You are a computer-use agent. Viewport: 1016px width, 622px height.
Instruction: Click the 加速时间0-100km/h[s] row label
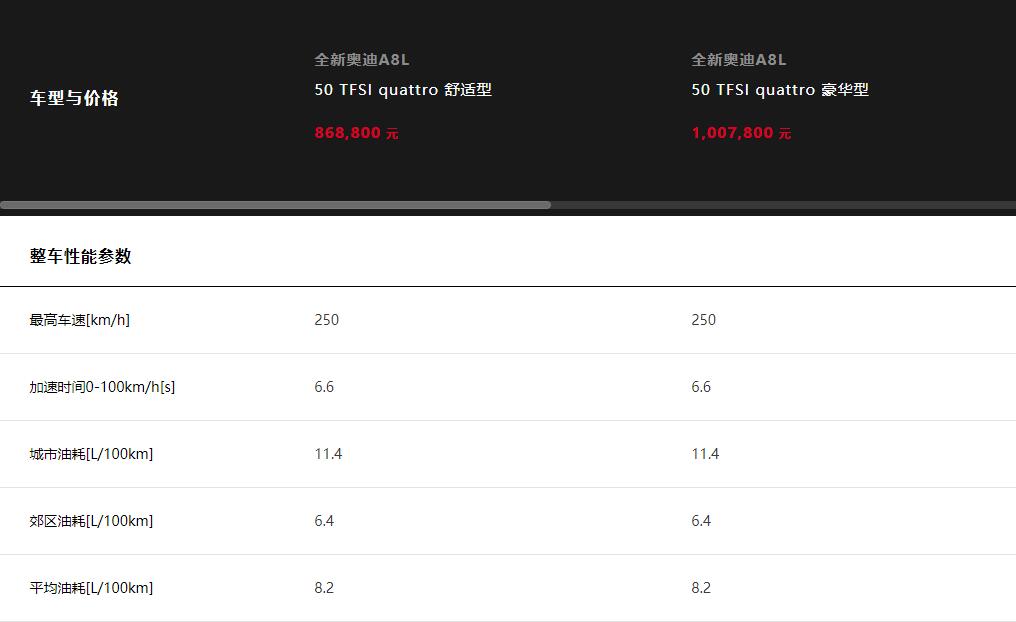[102, 387]
